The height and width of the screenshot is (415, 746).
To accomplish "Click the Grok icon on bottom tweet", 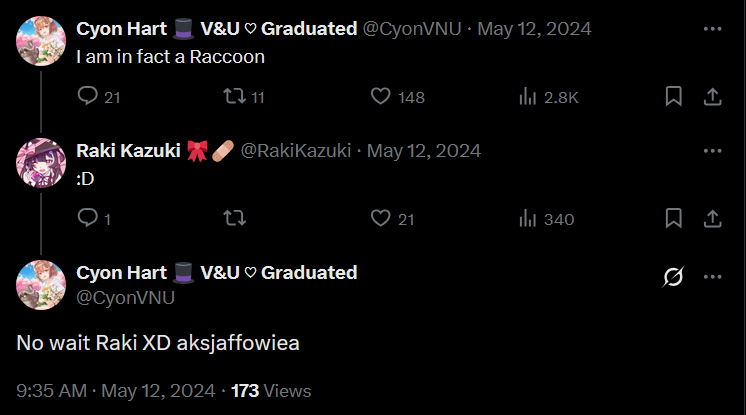I will [673, 277].
